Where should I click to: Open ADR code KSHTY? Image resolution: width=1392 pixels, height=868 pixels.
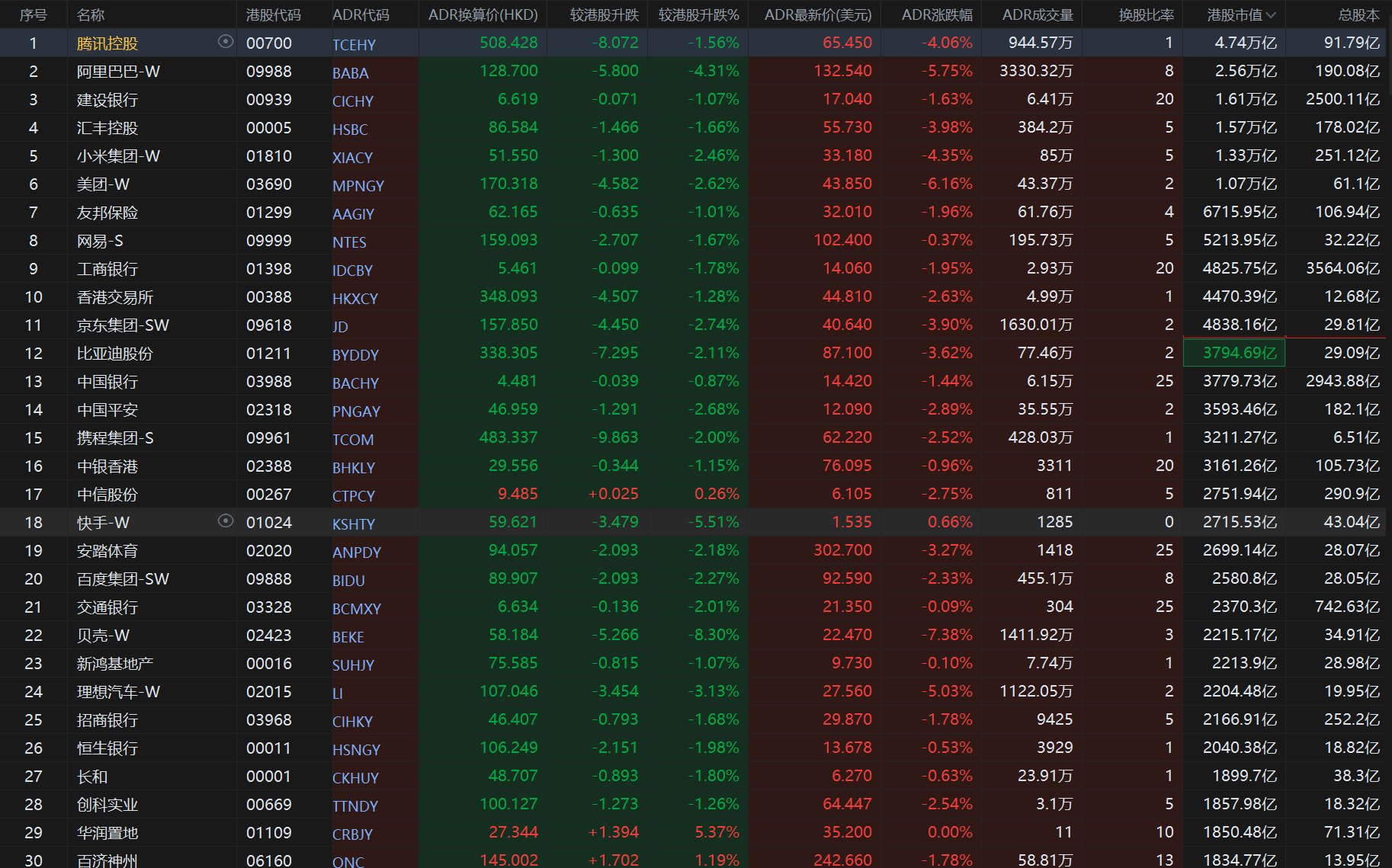pyautogui.click(x=354, y=524)
